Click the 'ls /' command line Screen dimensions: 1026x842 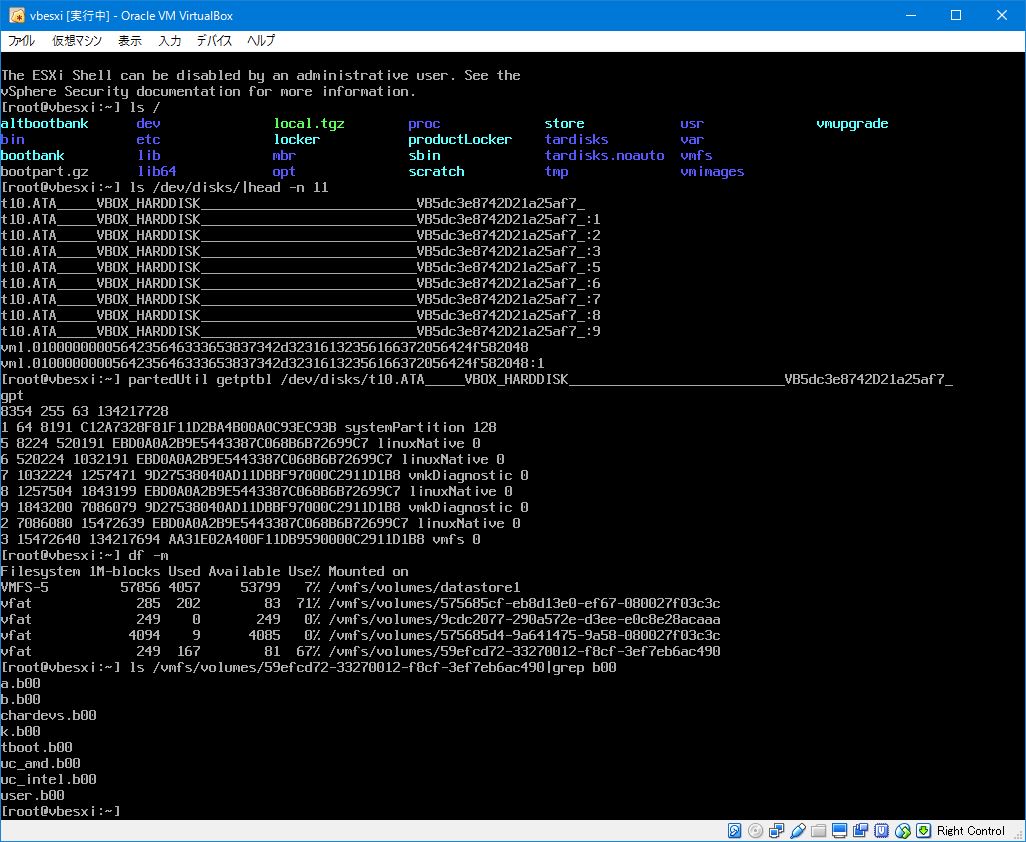[145, 107]
